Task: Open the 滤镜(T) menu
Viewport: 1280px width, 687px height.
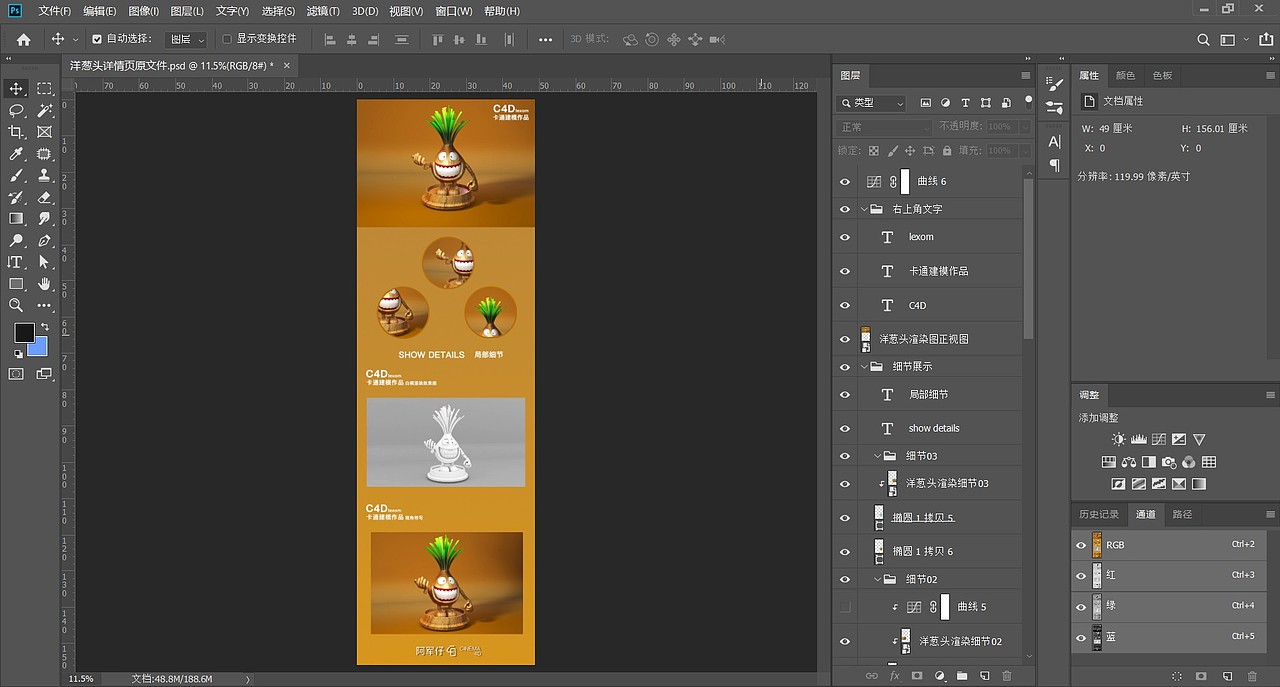Action: 321,11
